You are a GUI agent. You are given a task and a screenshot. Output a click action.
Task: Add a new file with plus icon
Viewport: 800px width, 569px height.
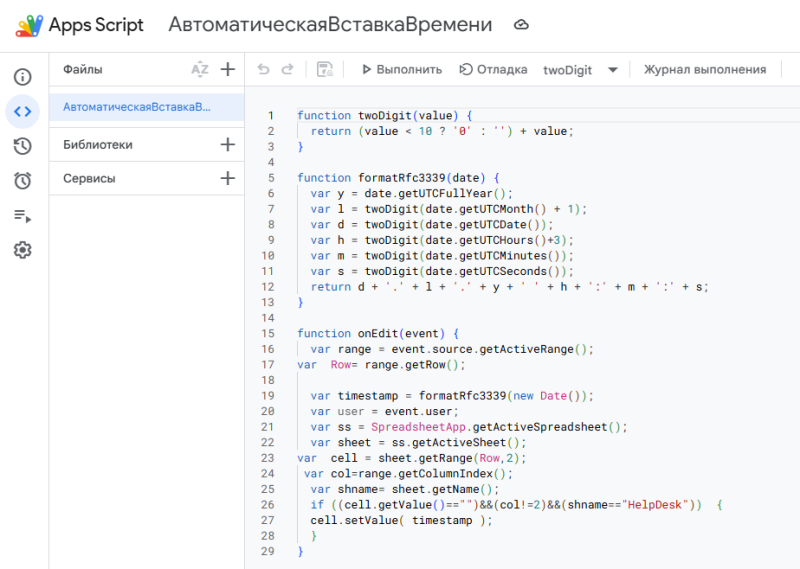(x=228, y=69)
